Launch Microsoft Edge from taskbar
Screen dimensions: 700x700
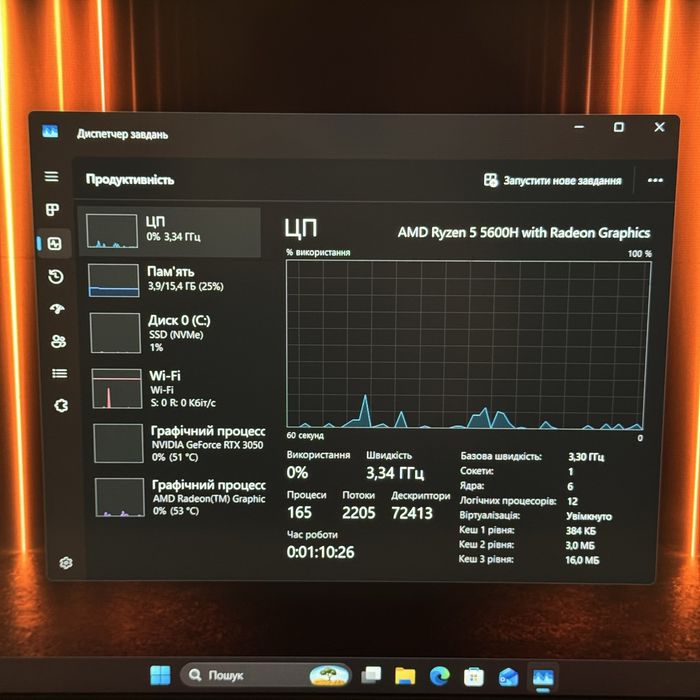[439, 676]
